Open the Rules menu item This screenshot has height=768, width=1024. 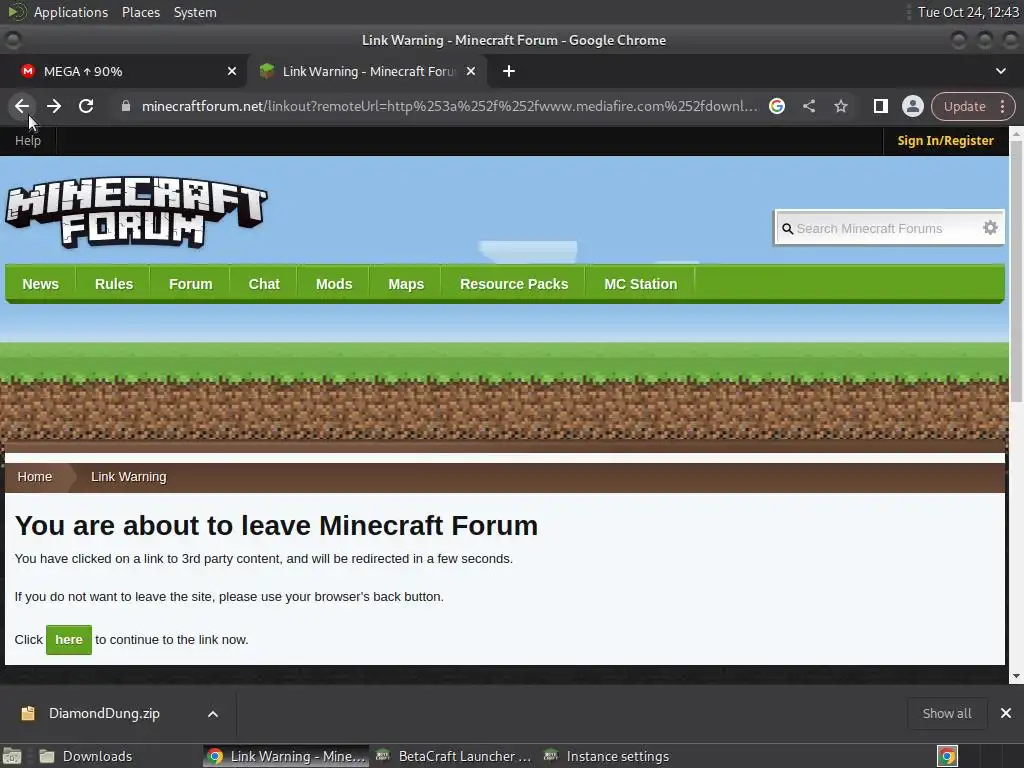(114, 284)
